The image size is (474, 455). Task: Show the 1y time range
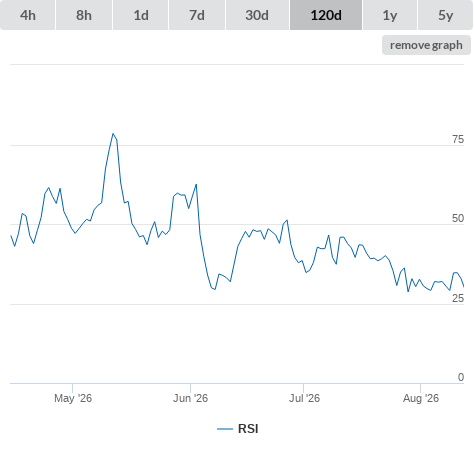click(x=390, y=15)
